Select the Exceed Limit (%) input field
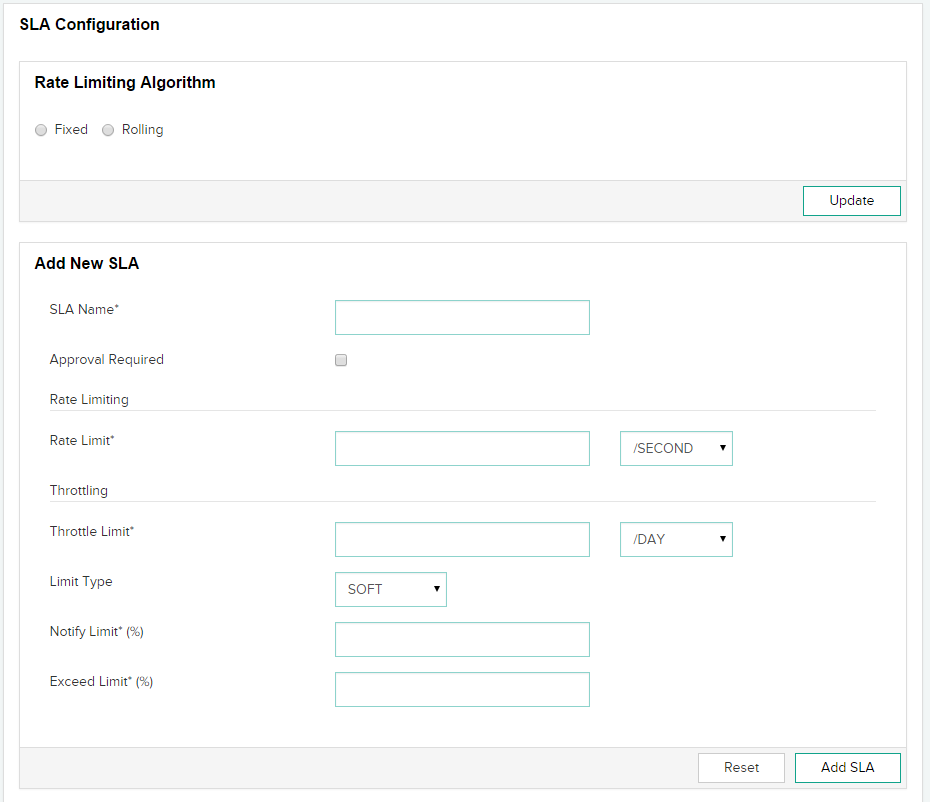Image resolution: width=930 pixels, height=802 pixels. click(462, 689)
